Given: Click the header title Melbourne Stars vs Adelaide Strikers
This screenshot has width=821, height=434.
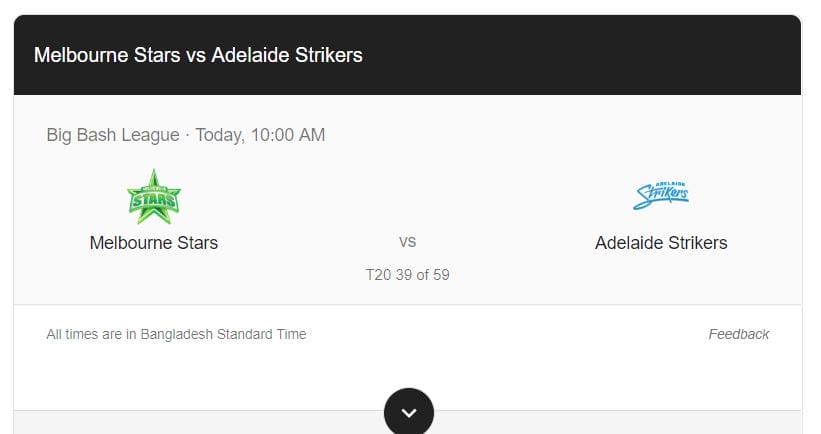Looking at the screenshot, I should [198, 55].
